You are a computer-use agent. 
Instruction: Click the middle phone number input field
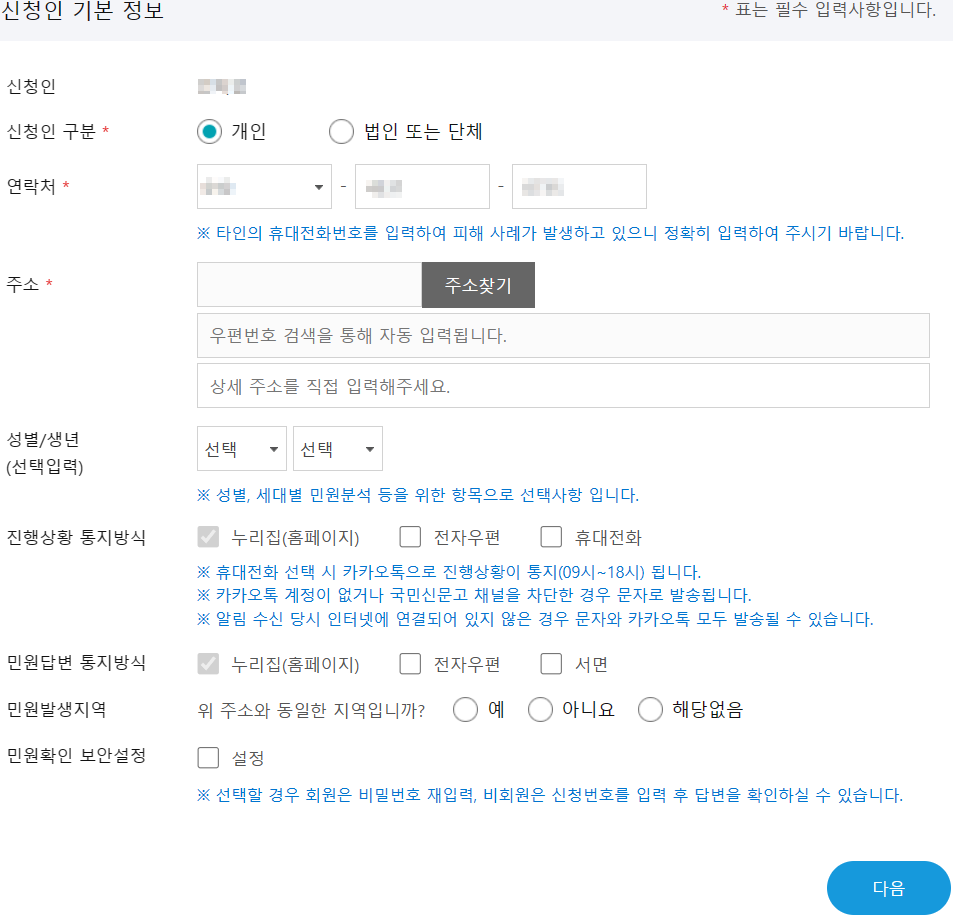click(421, 186)
